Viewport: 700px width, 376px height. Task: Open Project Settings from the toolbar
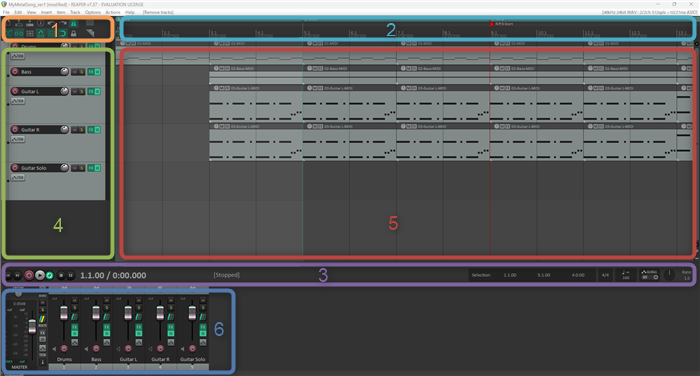[41, 23]
